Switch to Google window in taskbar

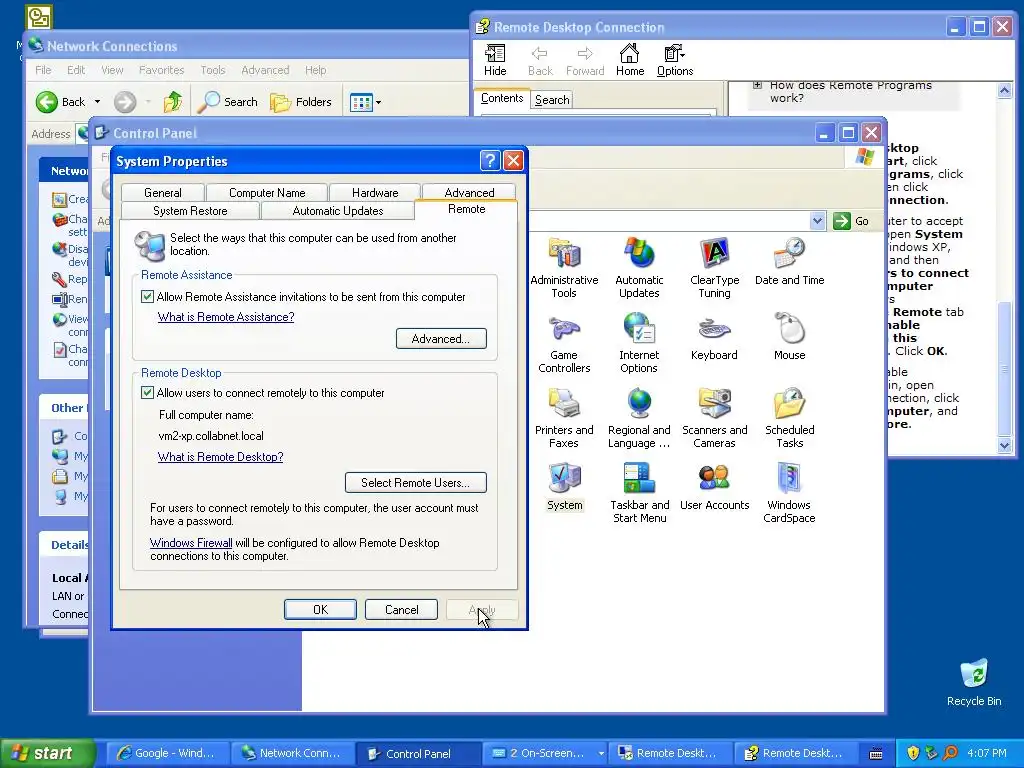[x=167, y=753]
